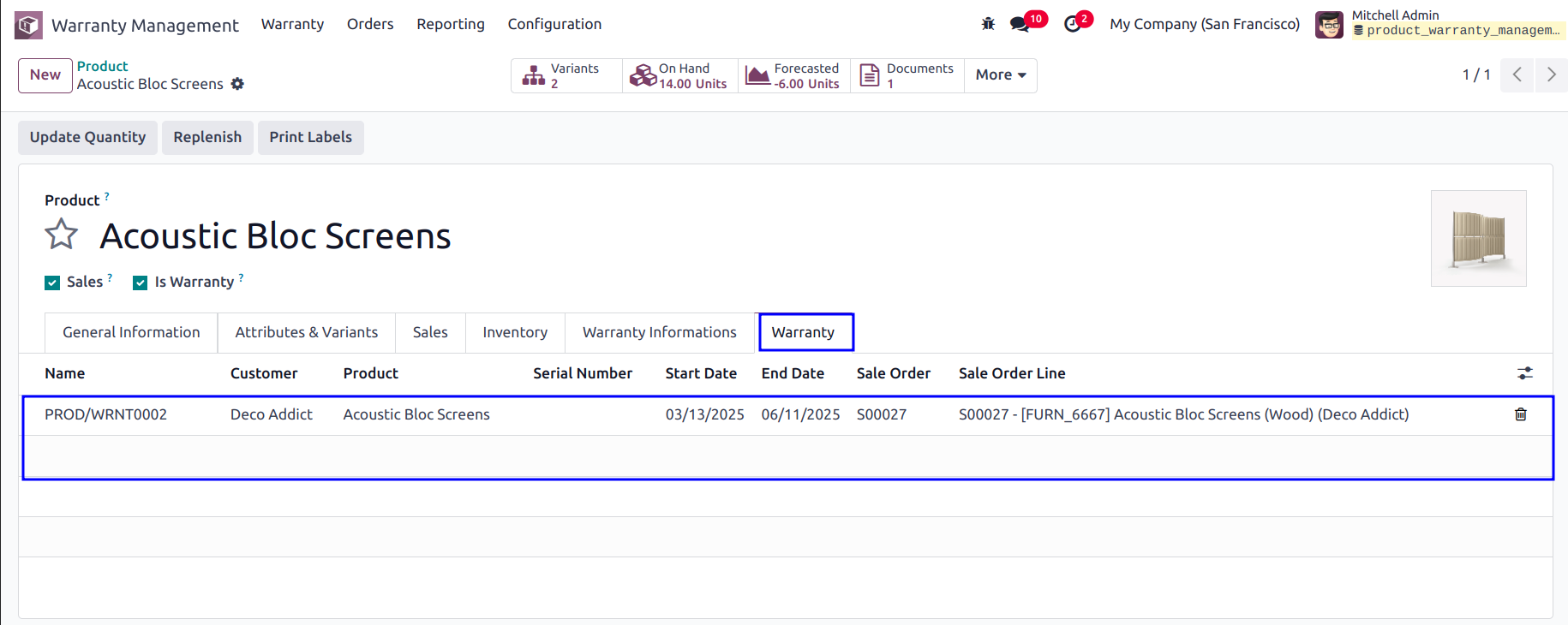Screen dimensions: 1568x625
Task: Click the Documents file icon
Action: click(870, 75)
